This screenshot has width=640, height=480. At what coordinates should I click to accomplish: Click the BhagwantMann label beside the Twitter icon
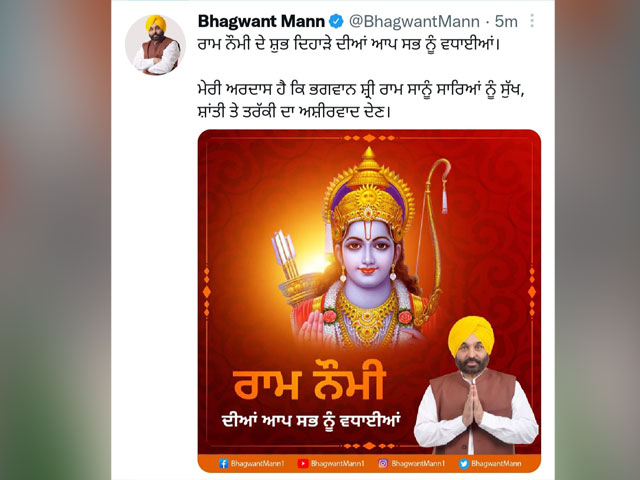click(496, 463)
